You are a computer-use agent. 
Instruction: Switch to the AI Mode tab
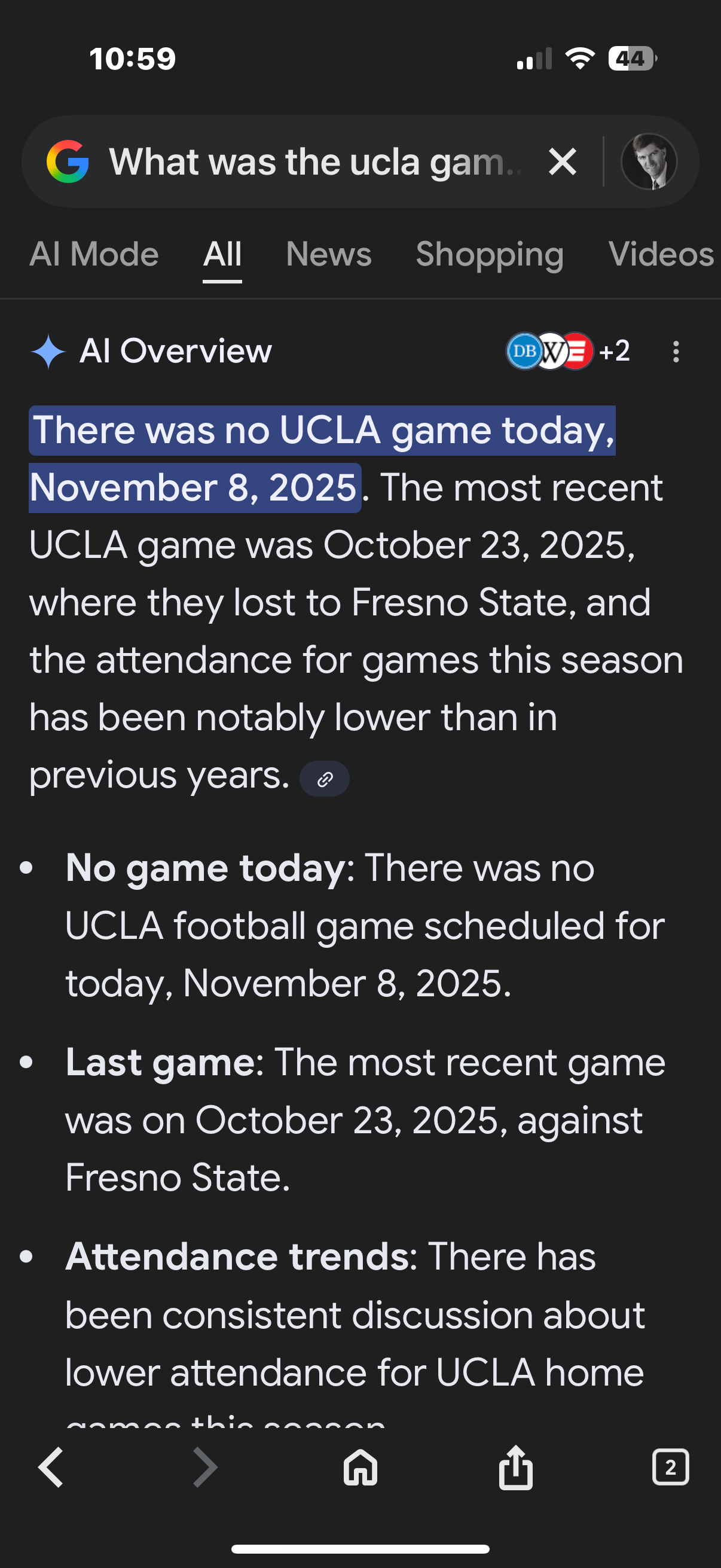coord(94,254)
